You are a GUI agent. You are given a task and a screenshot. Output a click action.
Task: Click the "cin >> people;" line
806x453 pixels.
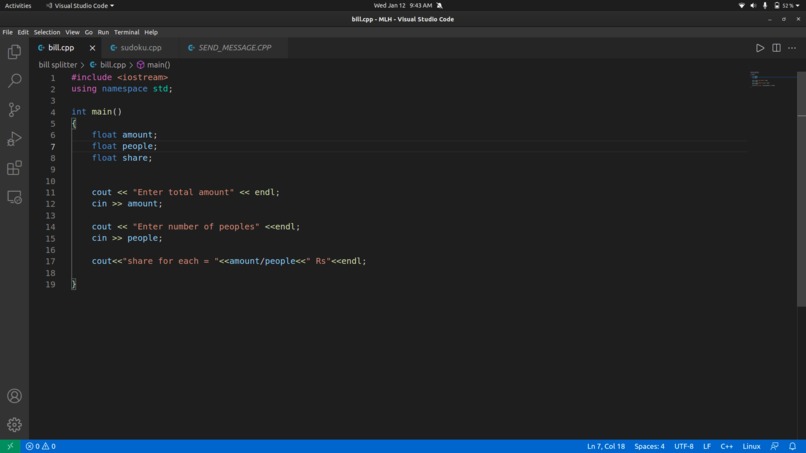pyautogui.click(x=127, y=238)
